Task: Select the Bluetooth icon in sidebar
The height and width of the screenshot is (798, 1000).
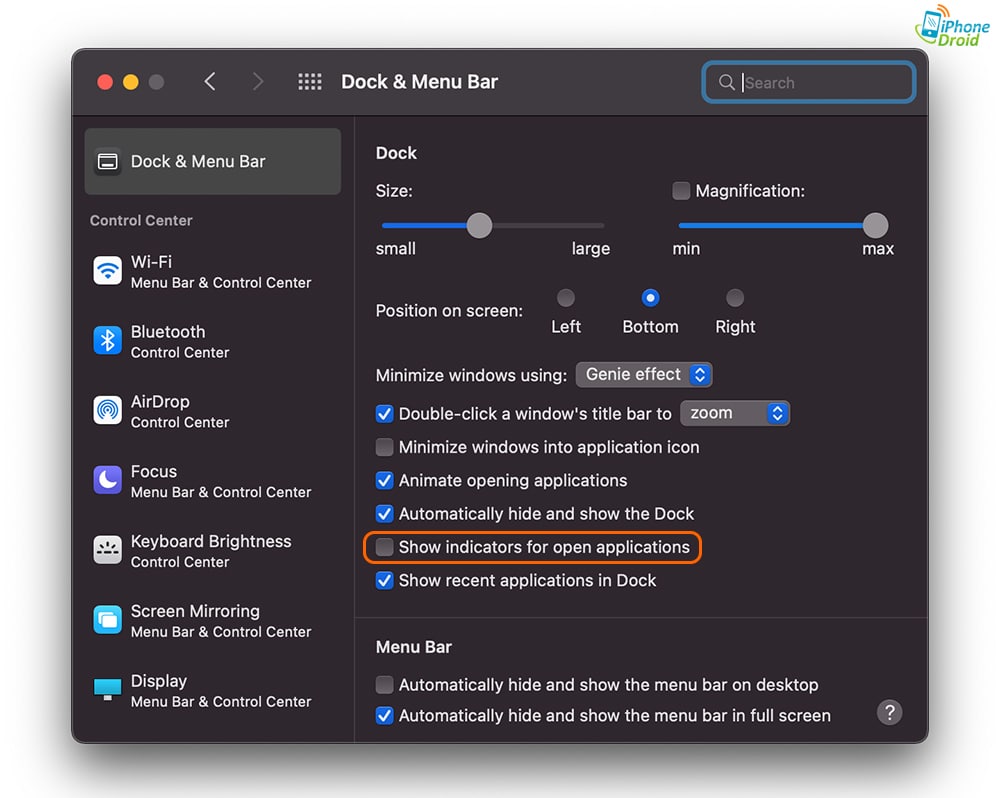Action: tap(107, 341)
